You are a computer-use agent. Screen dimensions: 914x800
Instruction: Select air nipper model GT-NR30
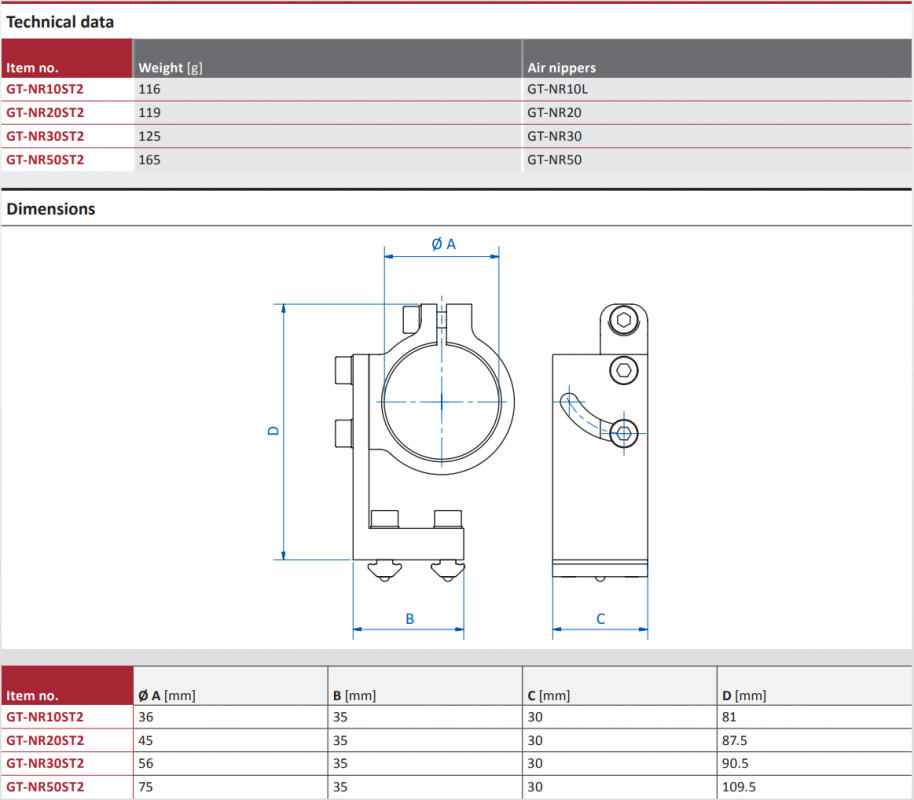(554, 136)
